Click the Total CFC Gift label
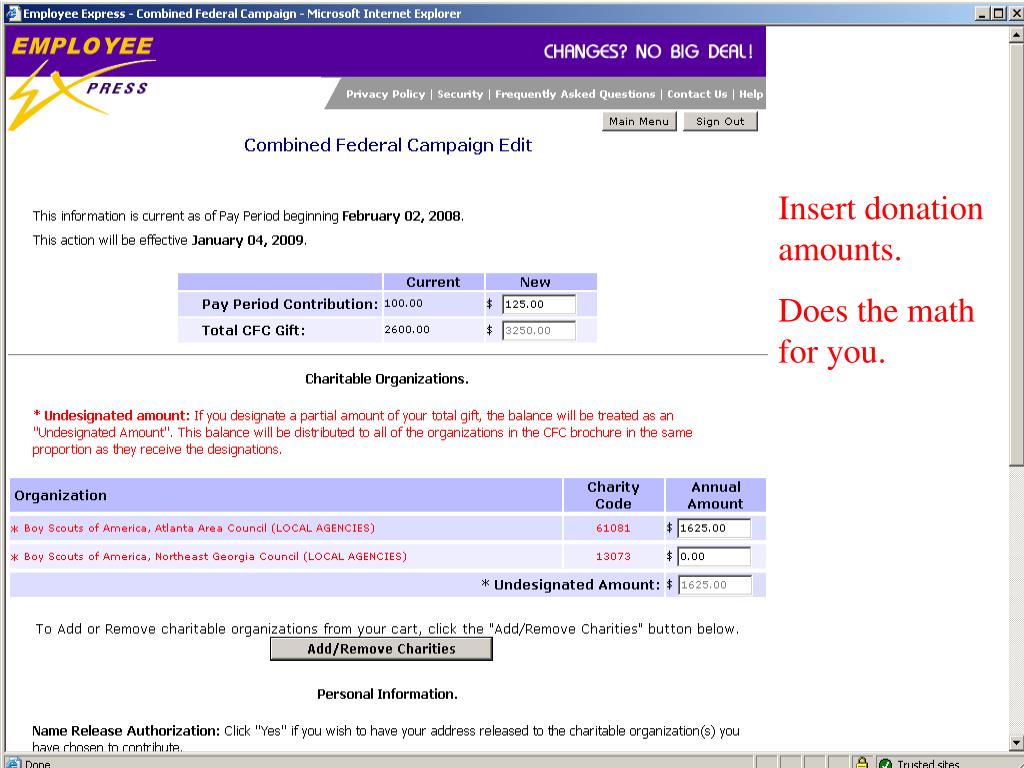 click(253, 330)
